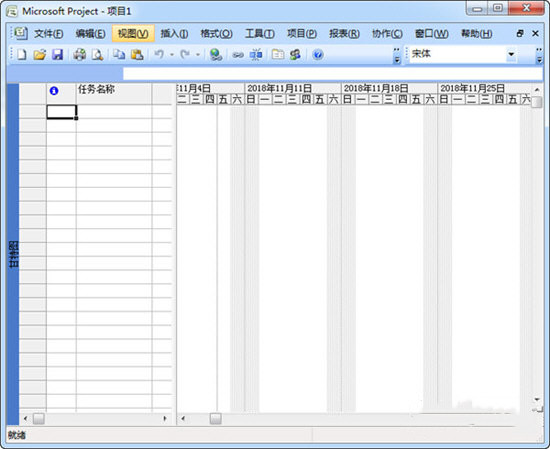Image resolution: width=550 pixels, height=449 pixels.
Task: Open Print Preview magnifier icon
Action: click(97, 54)
